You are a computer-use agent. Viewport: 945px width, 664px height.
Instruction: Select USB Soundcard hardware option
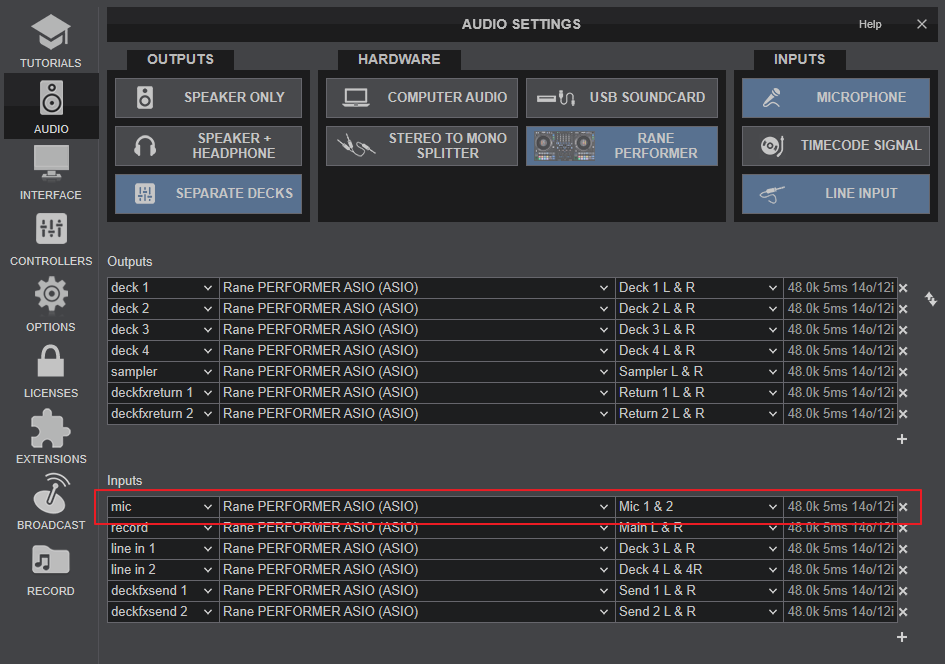click(622, 98)
